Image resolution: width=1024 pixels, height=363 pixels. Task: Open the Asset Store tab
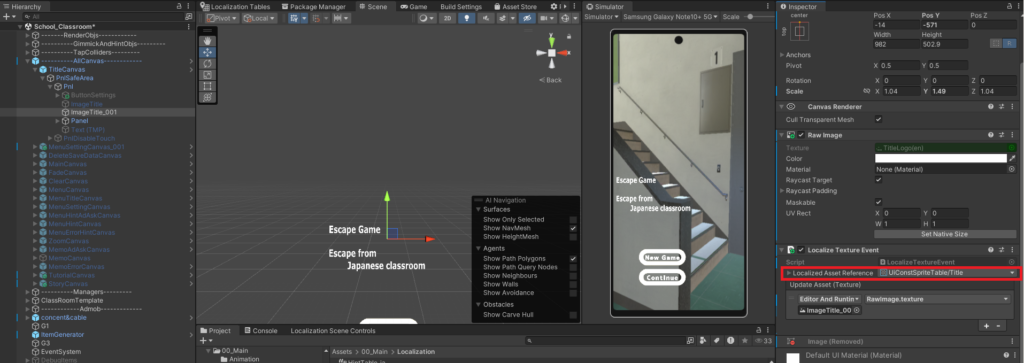pos(515,7)
